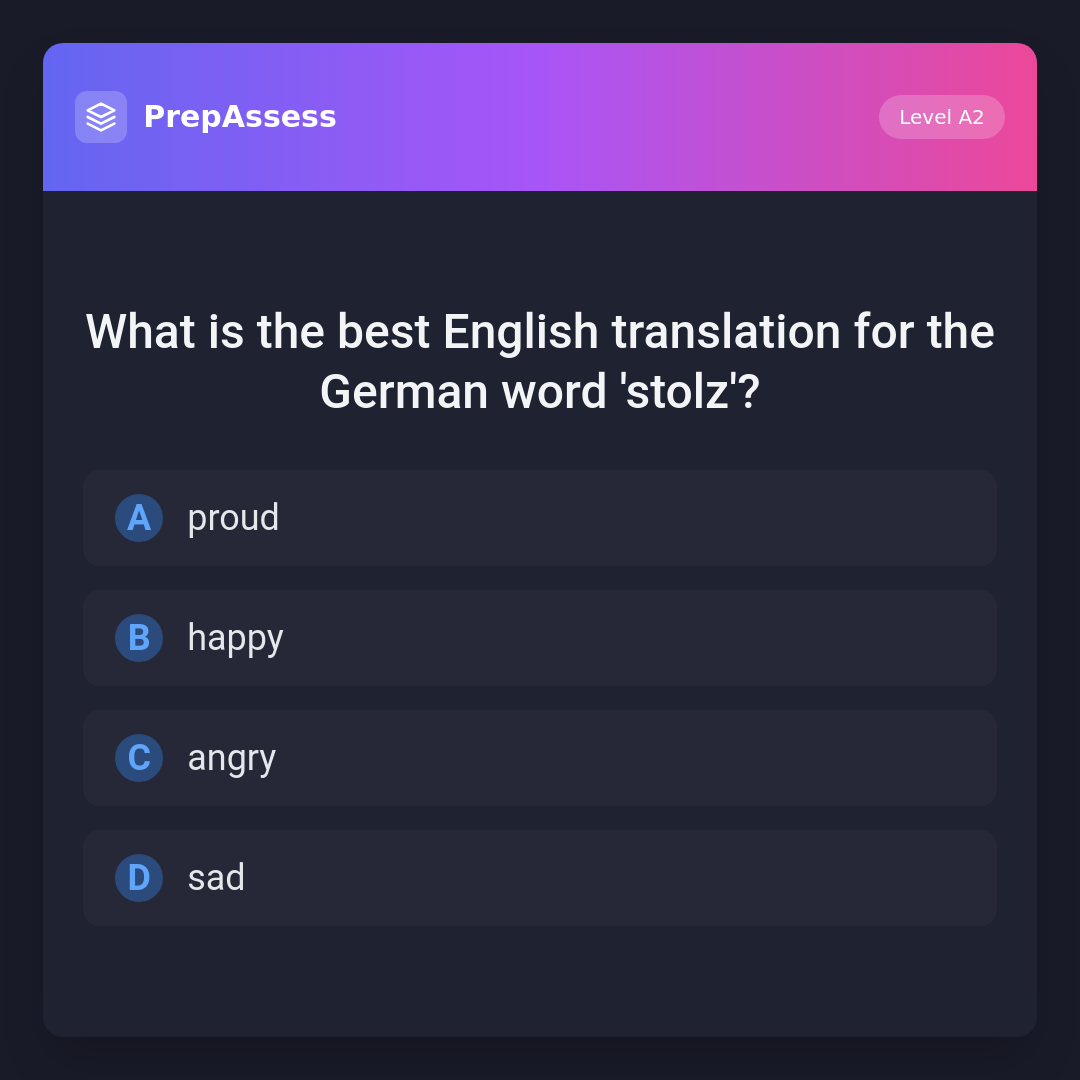The width and height of the screenshot is (1080, 1080).
Task: Click the question heading text
Action: click(x=540, y=361)
